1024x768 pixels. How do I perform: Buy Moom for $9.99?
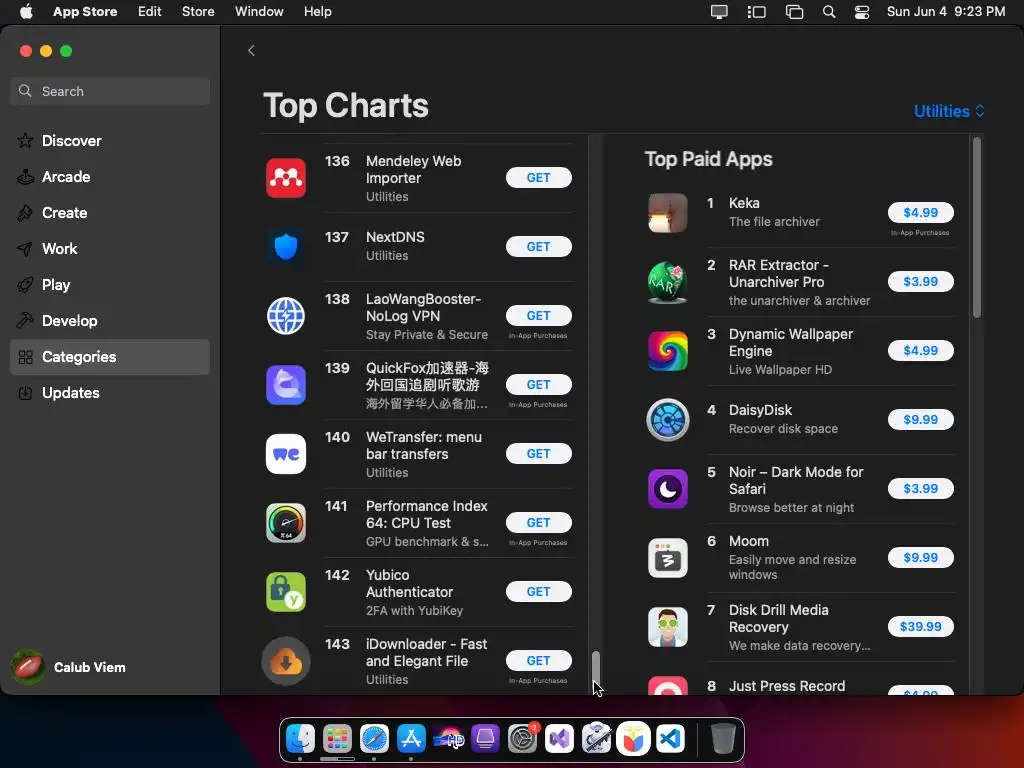tap(920, 557)
